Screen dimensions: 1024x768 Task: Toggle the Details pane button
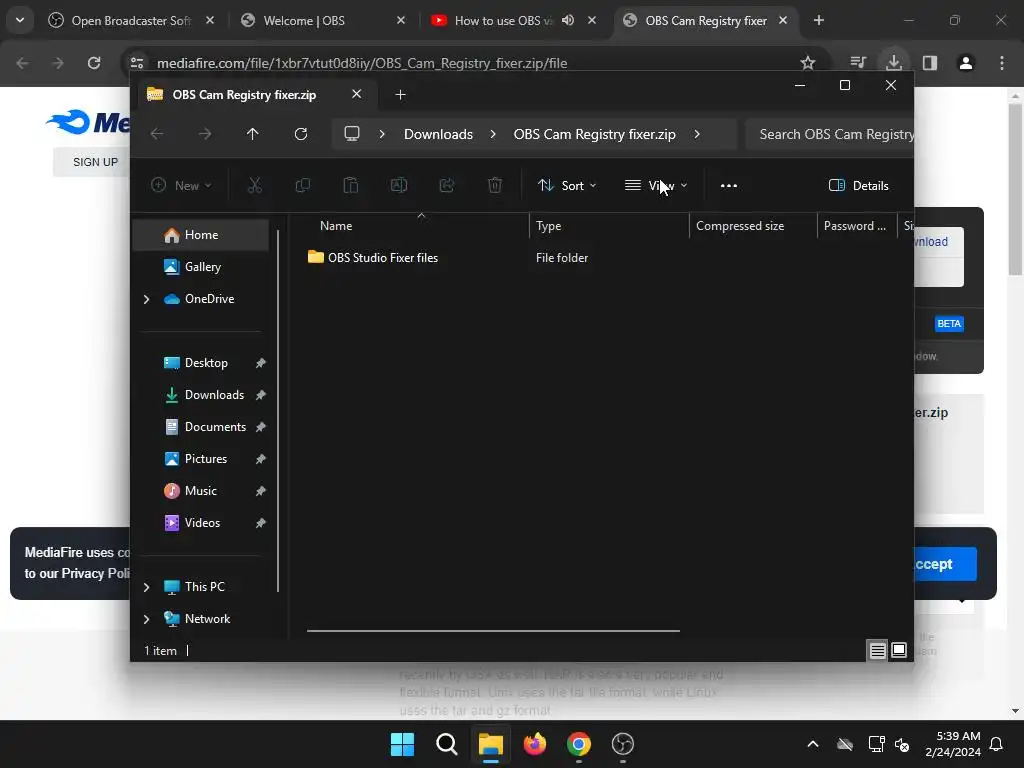(x=859, y=185)
